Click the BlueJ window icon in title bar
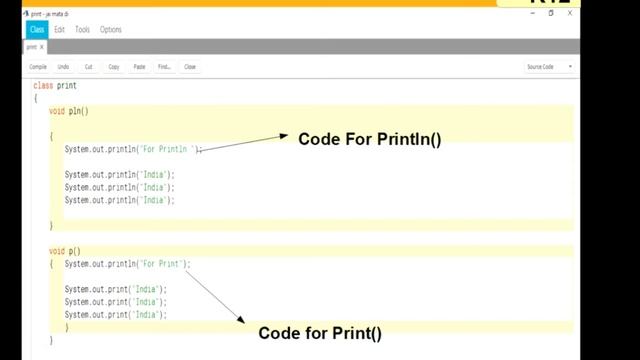 (x=26, y=13)
